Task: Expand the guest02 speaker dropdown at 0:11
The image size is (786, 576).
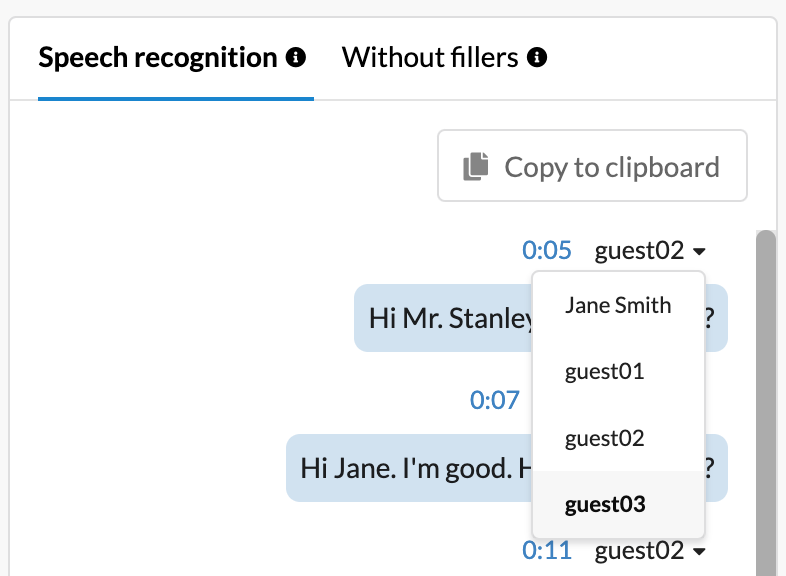Action: tap(650, 551)
